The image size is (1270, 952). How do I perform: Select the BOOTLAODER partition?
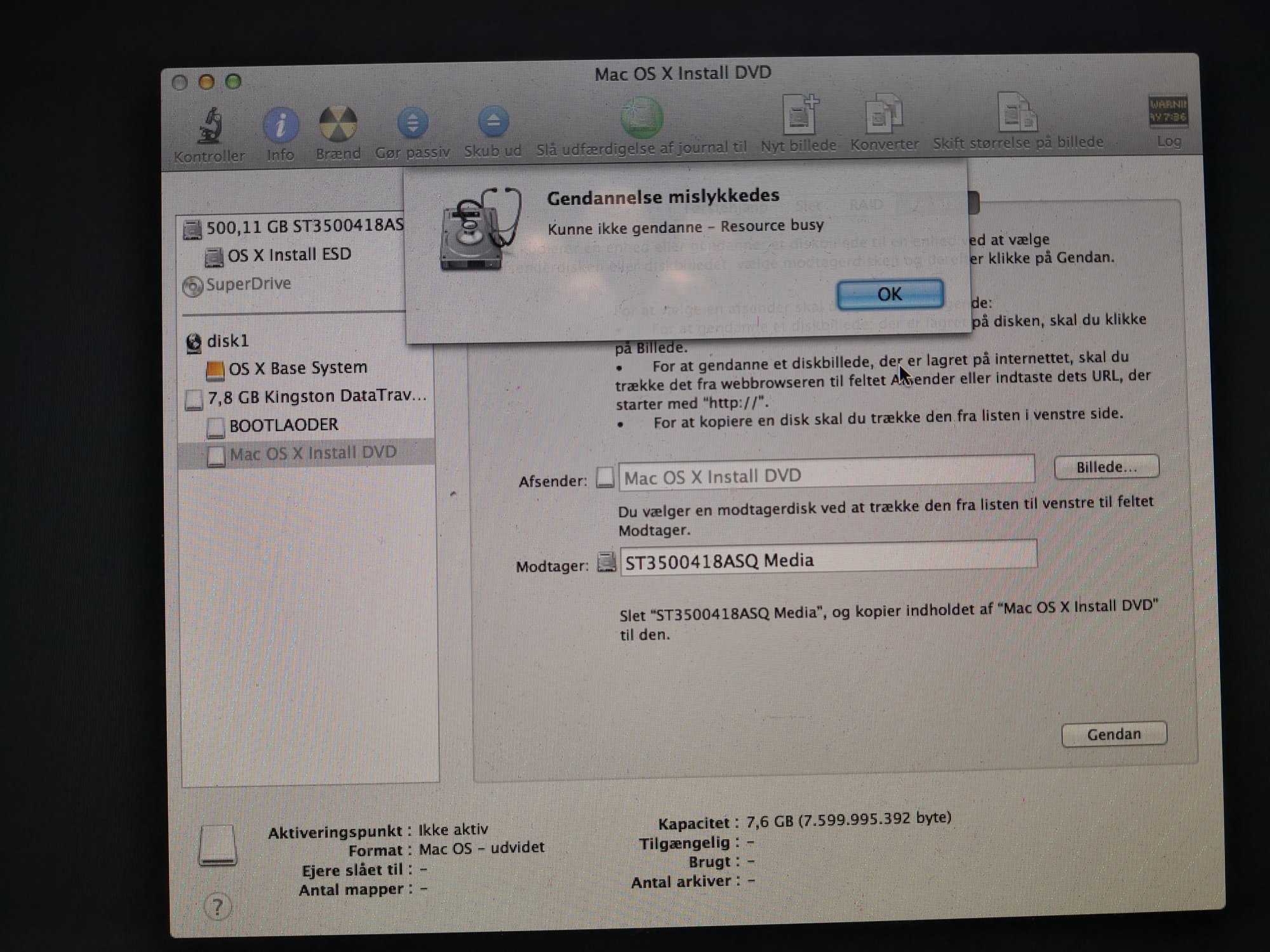coord(283,425)
